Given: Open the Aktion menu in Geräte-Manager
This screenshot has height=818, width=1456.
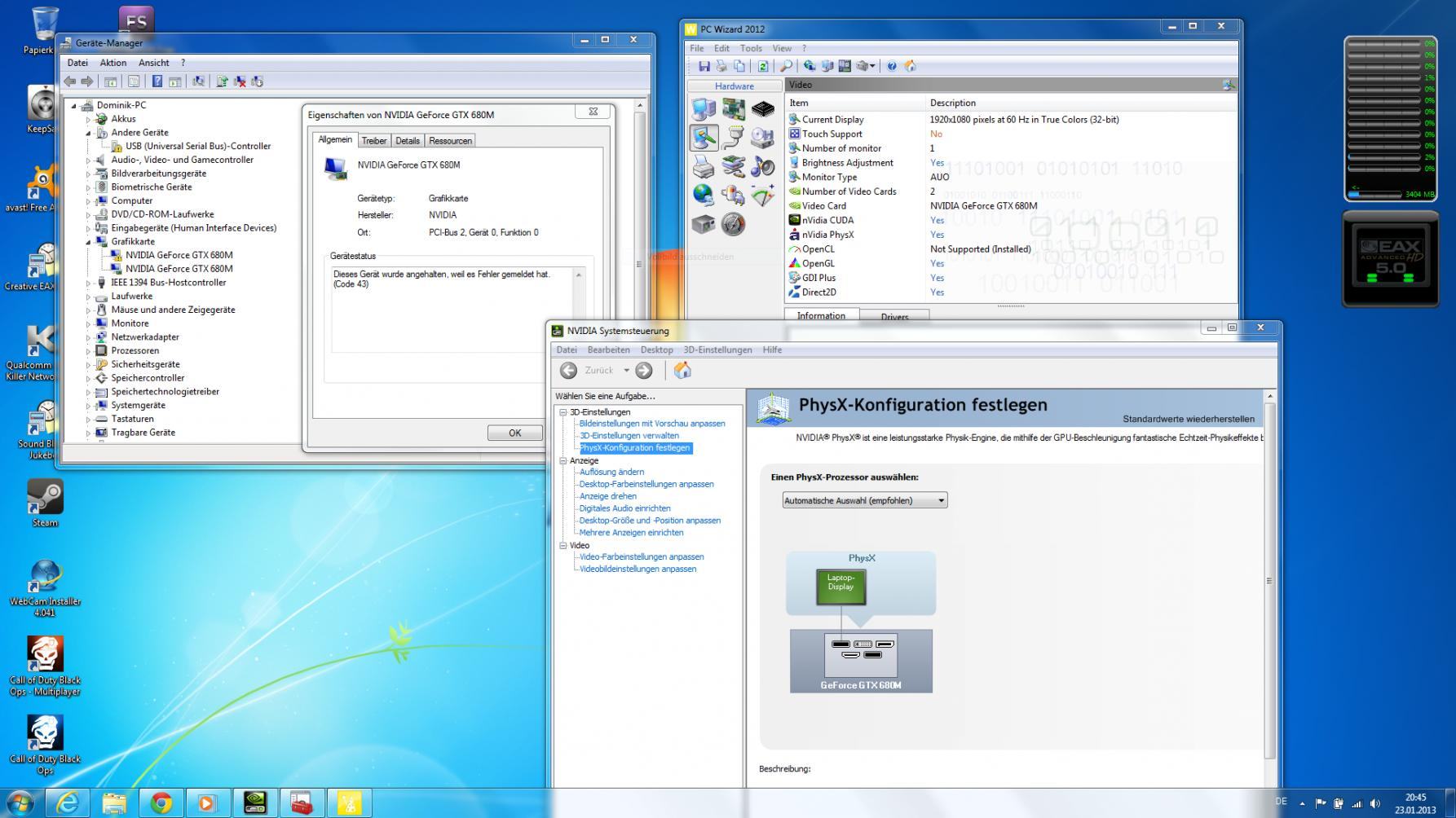Looking at the screenshot, I should tap(113, 63).
